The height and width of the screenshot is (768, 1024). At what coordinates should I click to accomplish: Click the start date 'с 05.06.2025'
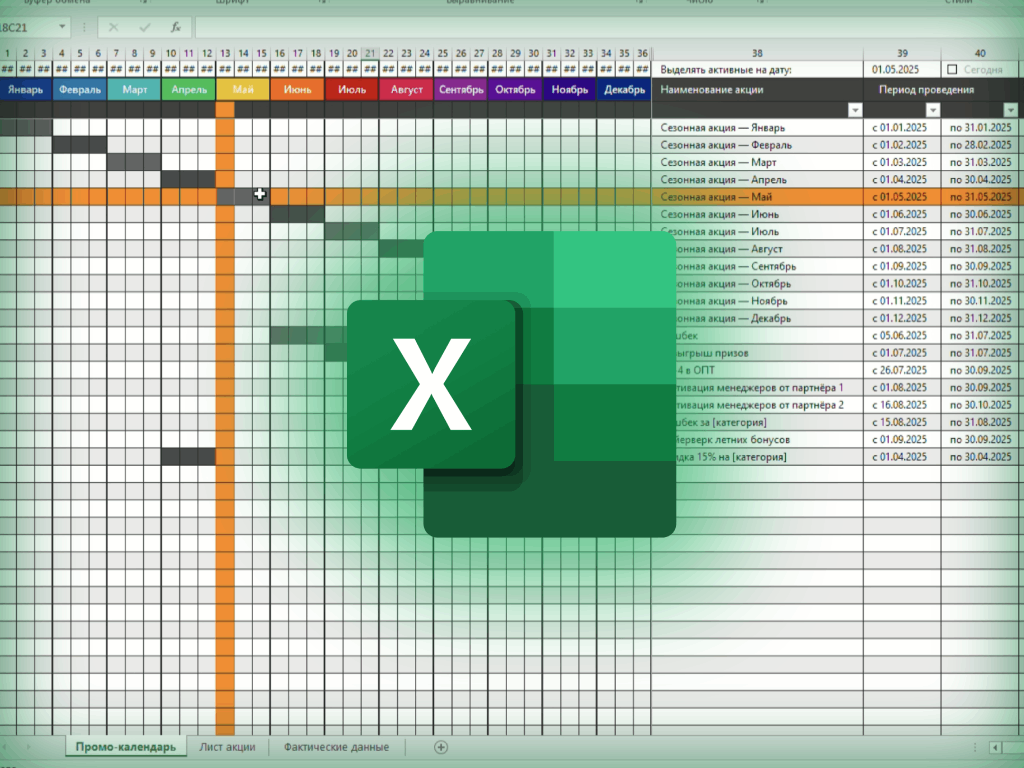click(902, 336)
